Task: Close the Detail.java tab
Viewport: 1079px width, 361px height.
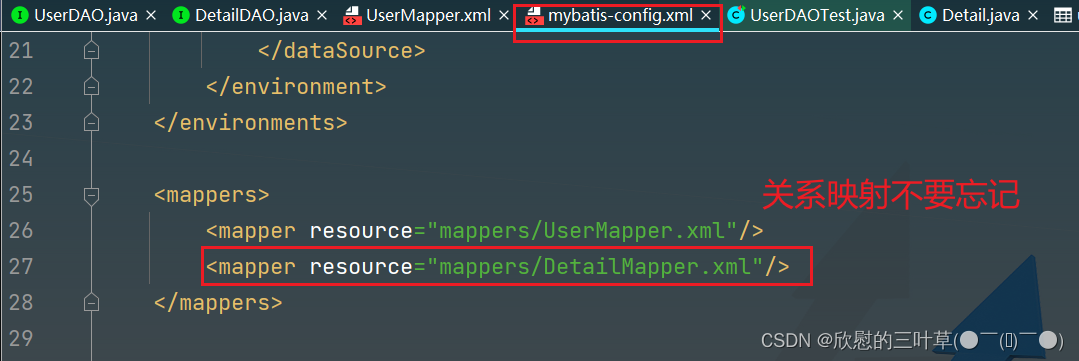Action: [1032, 15]
